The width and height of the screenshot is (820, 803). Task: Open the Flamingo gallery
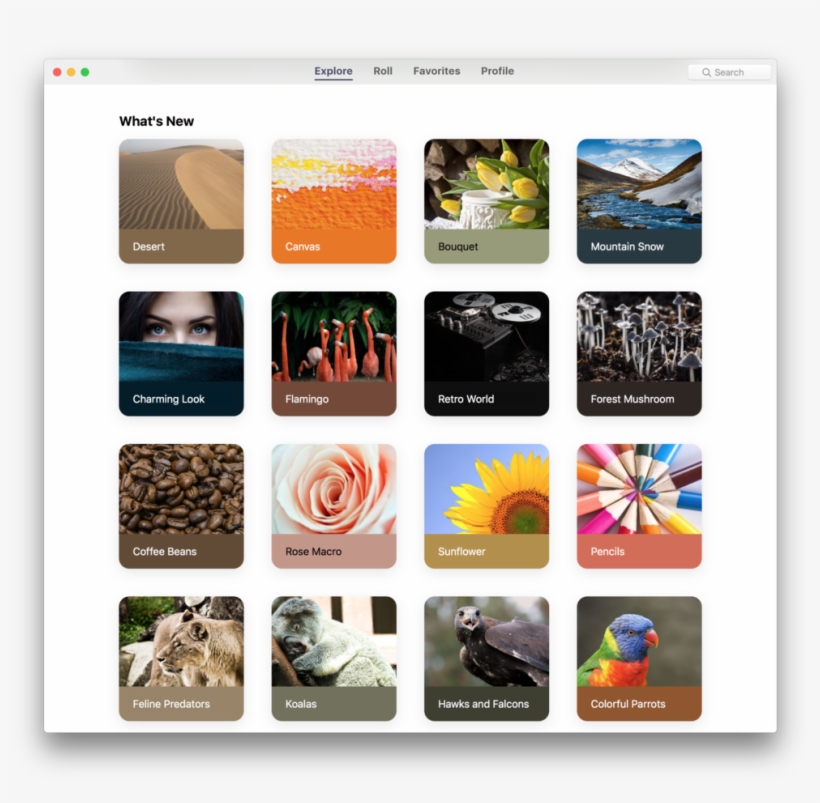tap(333, 352)
